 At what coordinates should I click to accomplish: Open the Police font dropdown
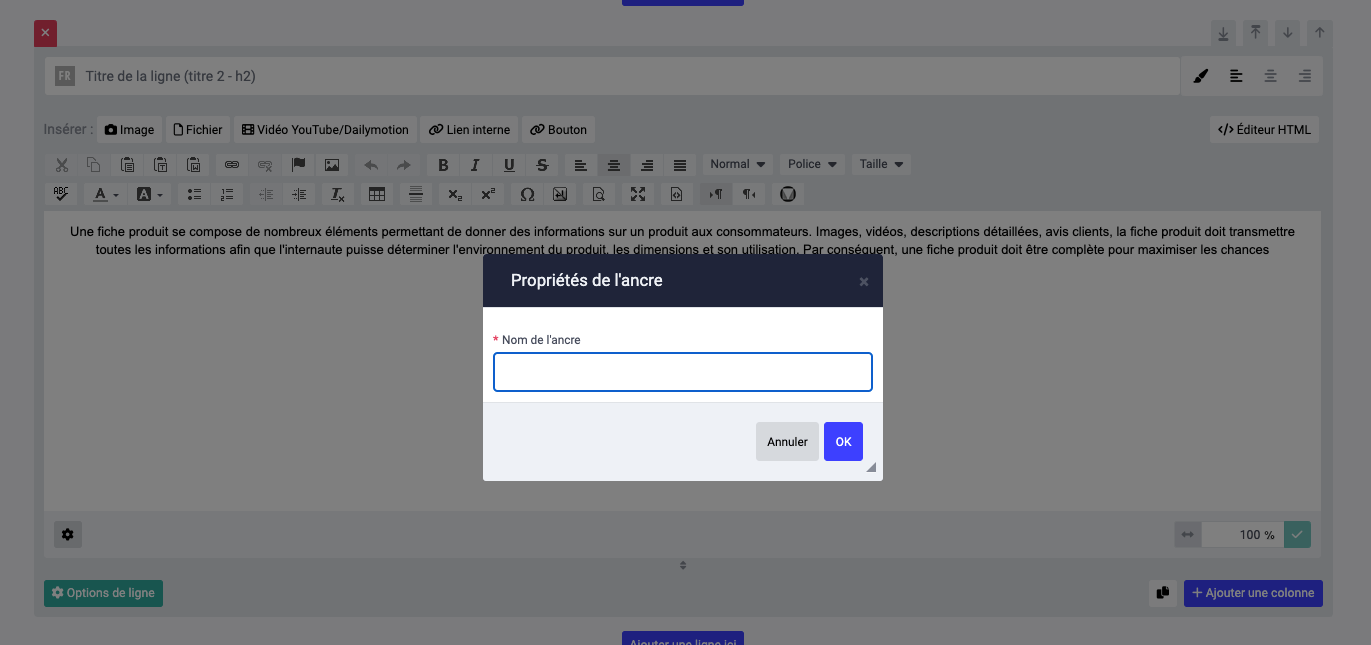point(813,164)
